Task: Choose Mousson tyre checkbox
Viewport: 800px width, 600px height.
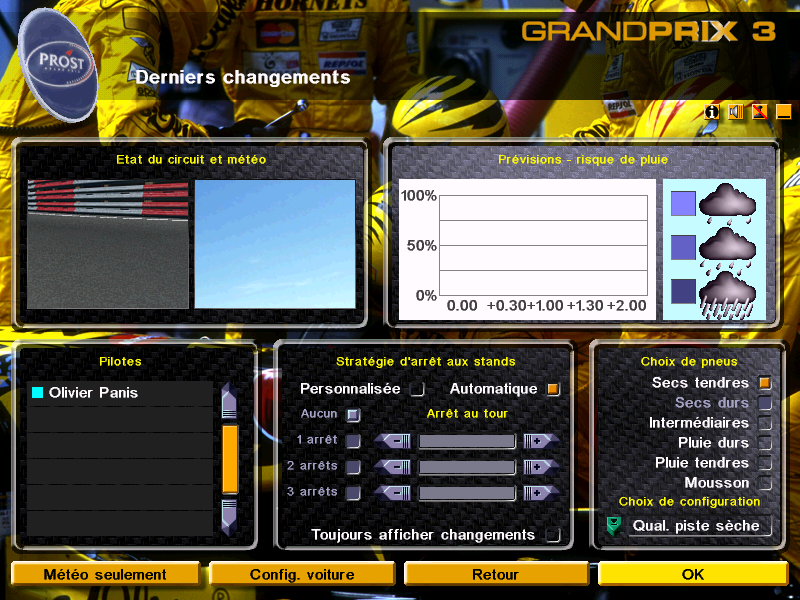Action: 764,483
